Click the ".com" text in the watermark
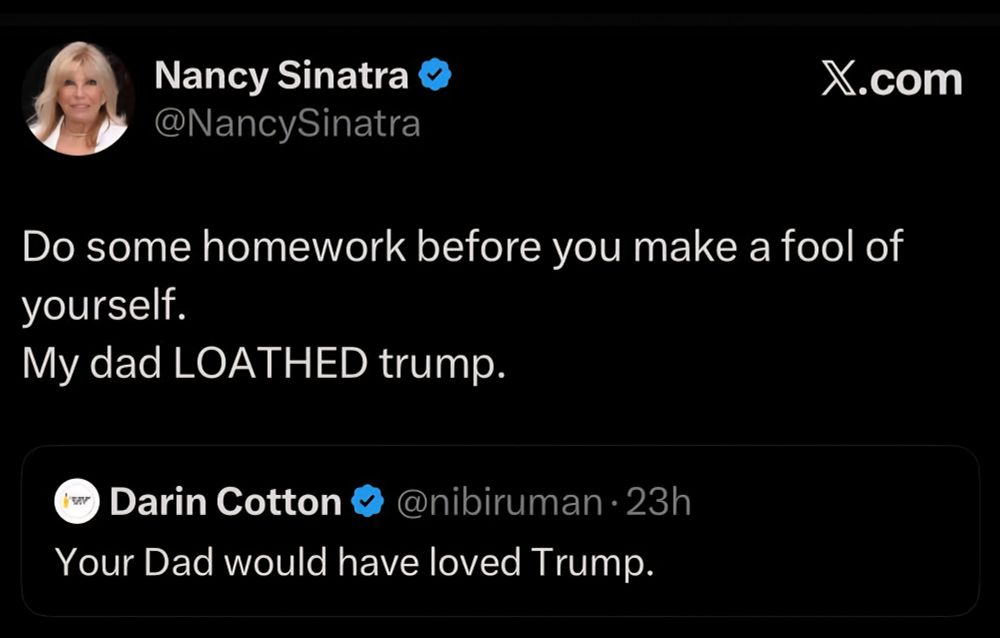 (912, 79)
